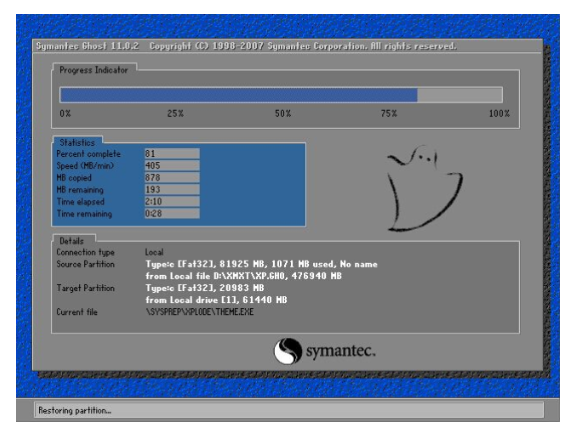Click the MB remaining value 193
Image resolution: width=567 pixels, height=431 pixels.
pos(172,189)
